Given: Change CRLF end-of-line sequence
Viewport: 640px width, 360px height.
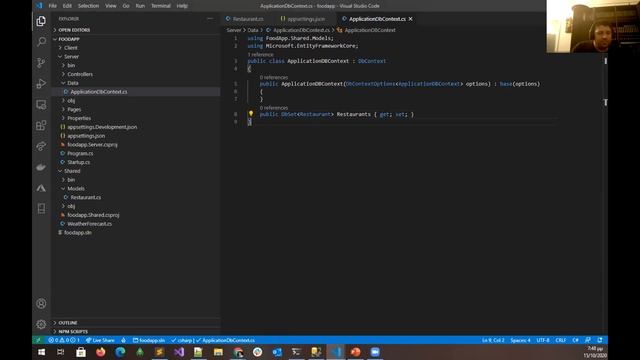Looking at the screenshot, I should click(560, 340).
